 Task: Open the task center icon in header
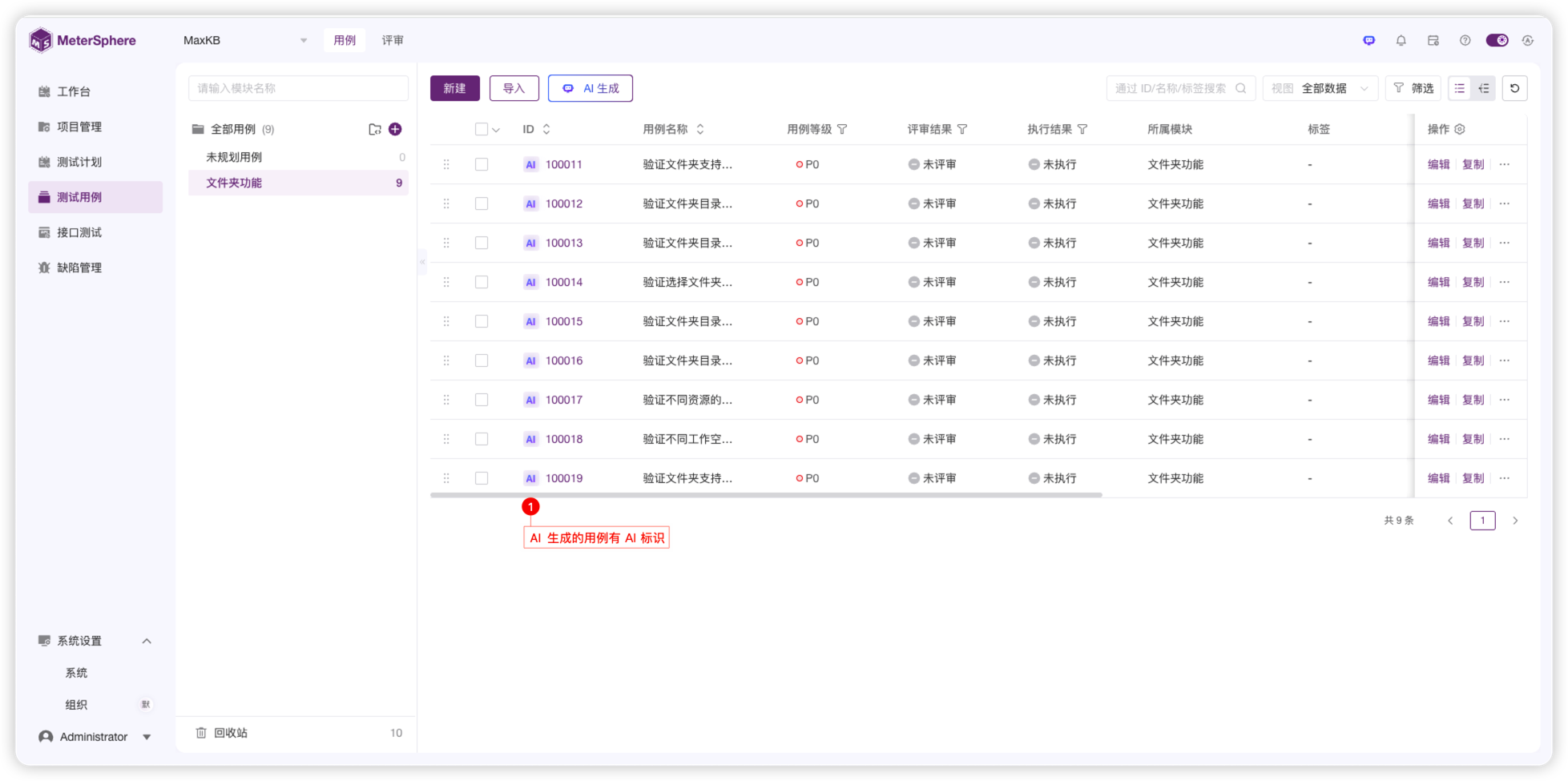(1433, 40)
